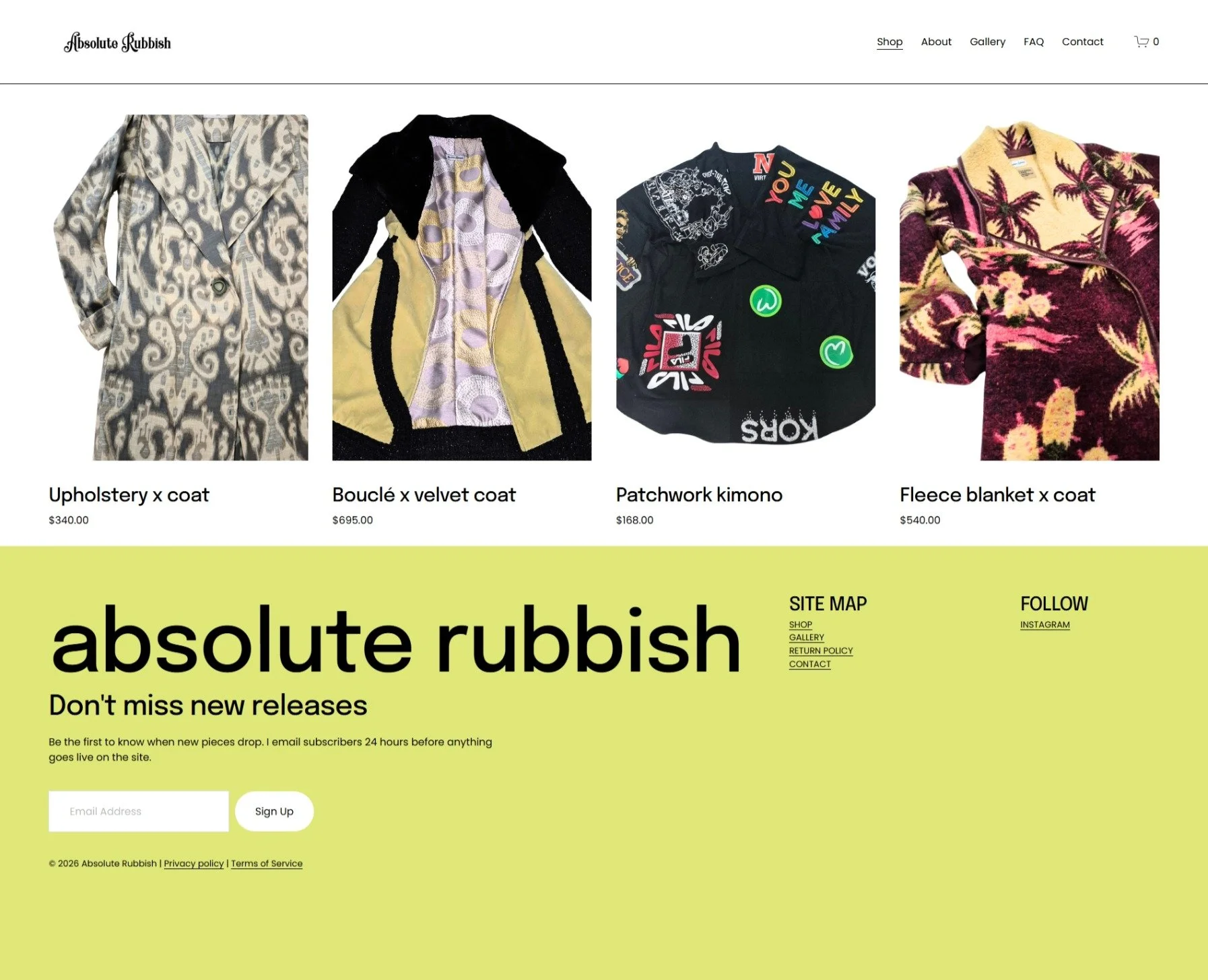Open the FAQ page

[x=1034, y=42]
